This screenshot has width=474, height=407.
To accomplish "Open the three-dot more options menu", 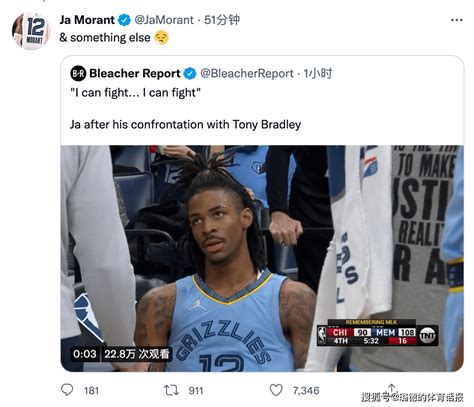I will (456, 20).
